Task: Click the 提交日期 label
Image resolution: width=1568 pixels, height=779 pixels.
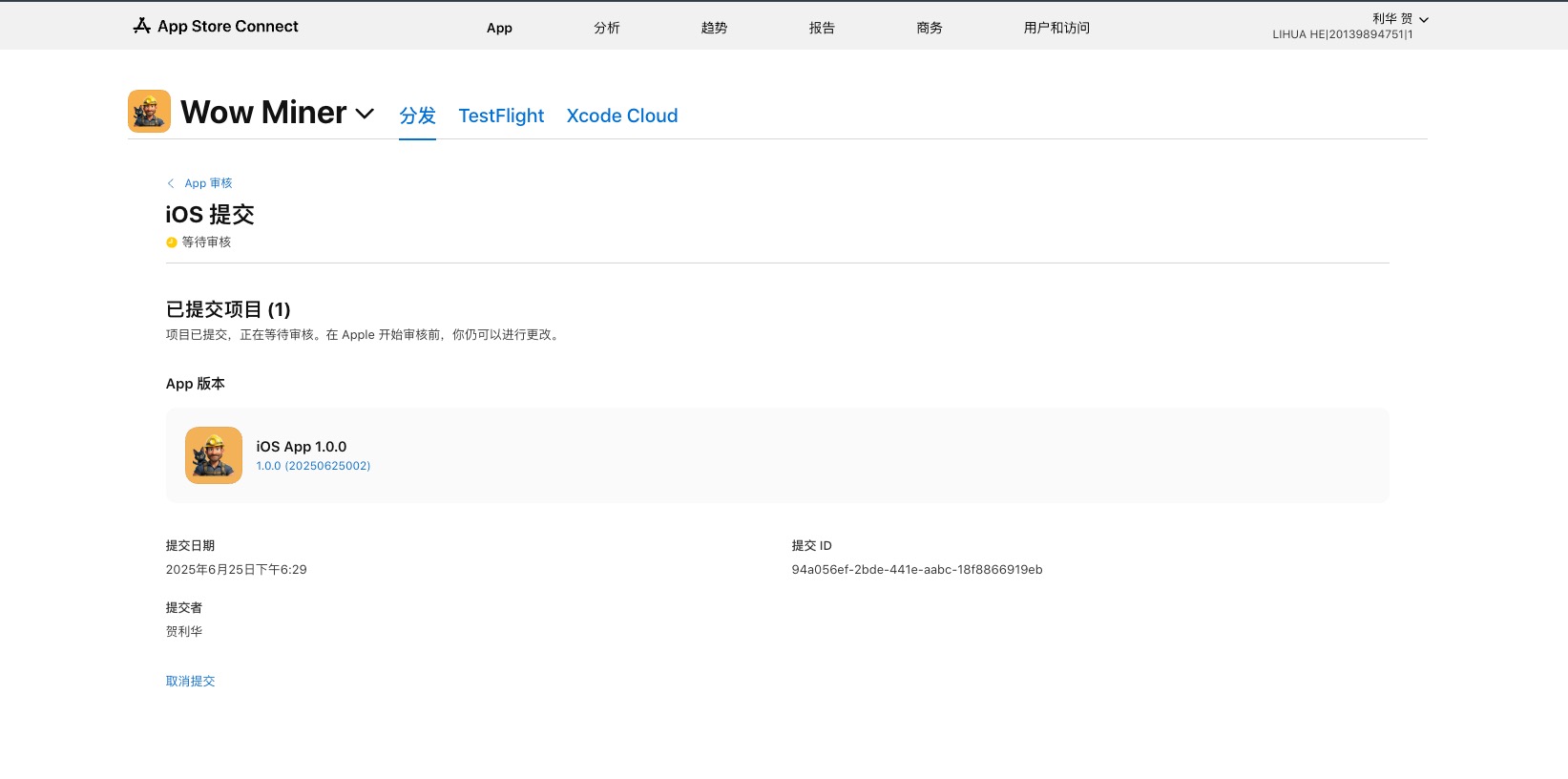Action: (x=191, y=546)
